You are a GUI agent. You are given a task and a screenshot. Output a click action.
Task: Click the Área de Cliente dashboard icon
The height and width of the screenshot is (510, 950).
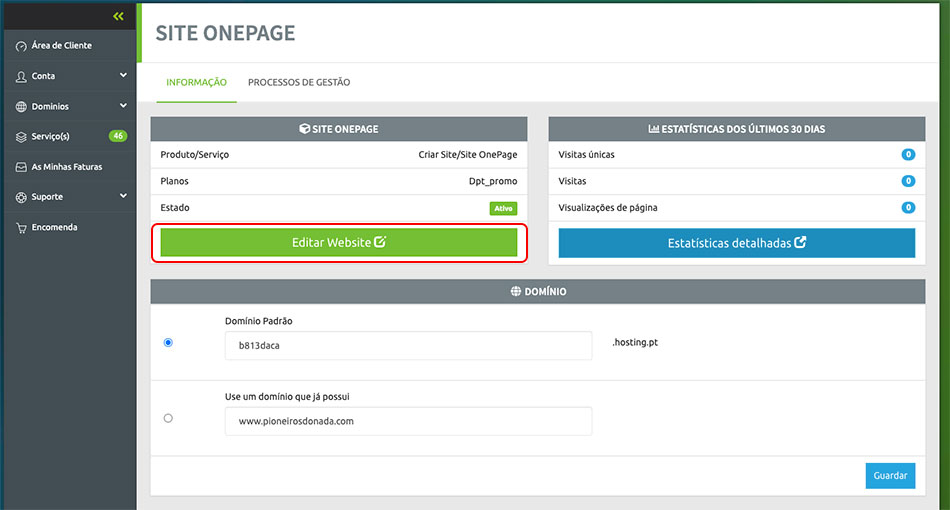coord(21,46)
